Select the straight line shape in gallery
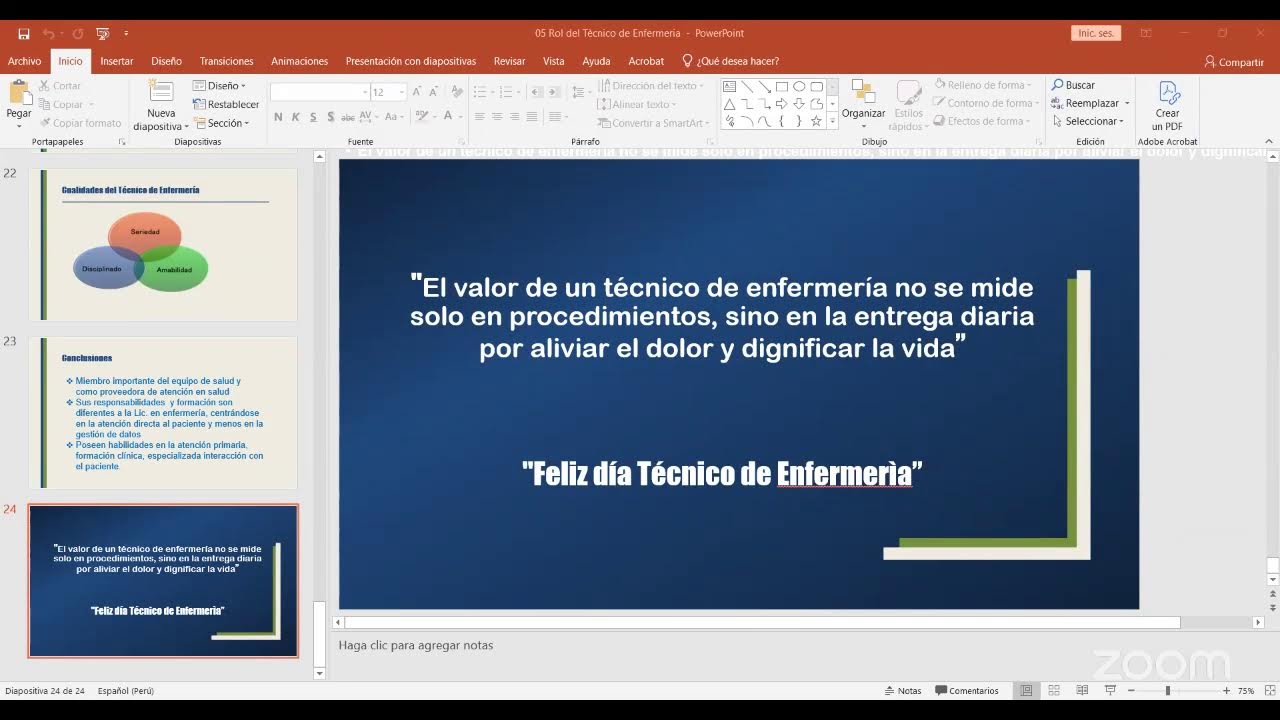 click(747, 86)
